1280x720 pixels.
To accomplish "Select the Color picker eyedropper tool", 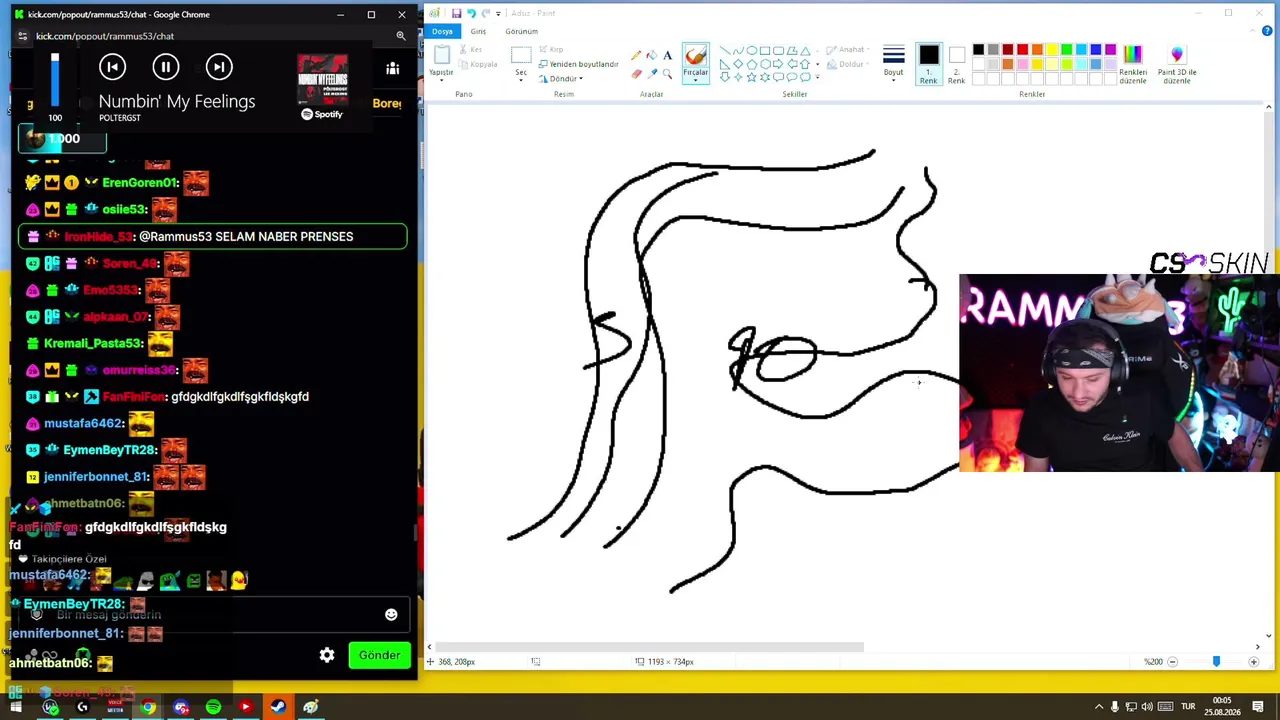I will tap(652, 73).
